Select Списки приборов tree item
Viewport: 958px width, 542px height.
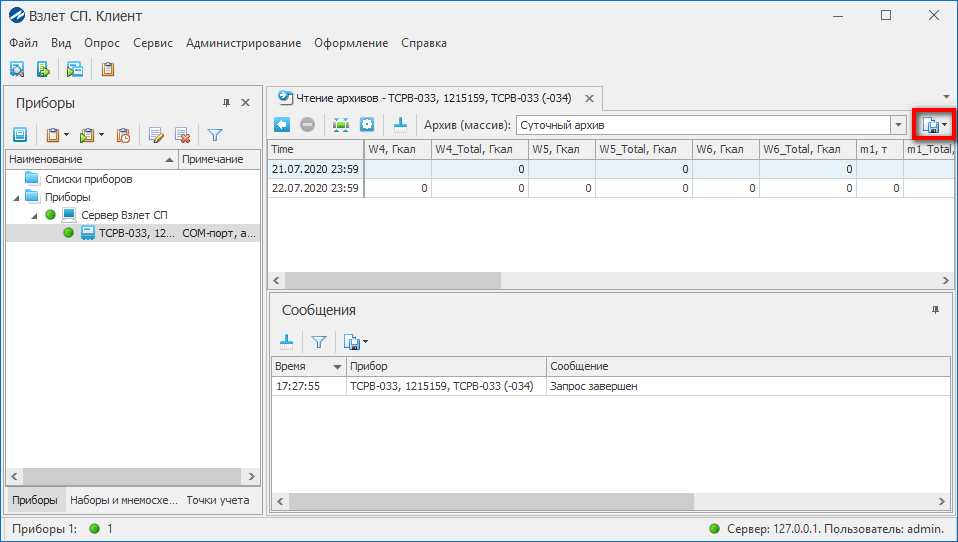click(89, 179)
